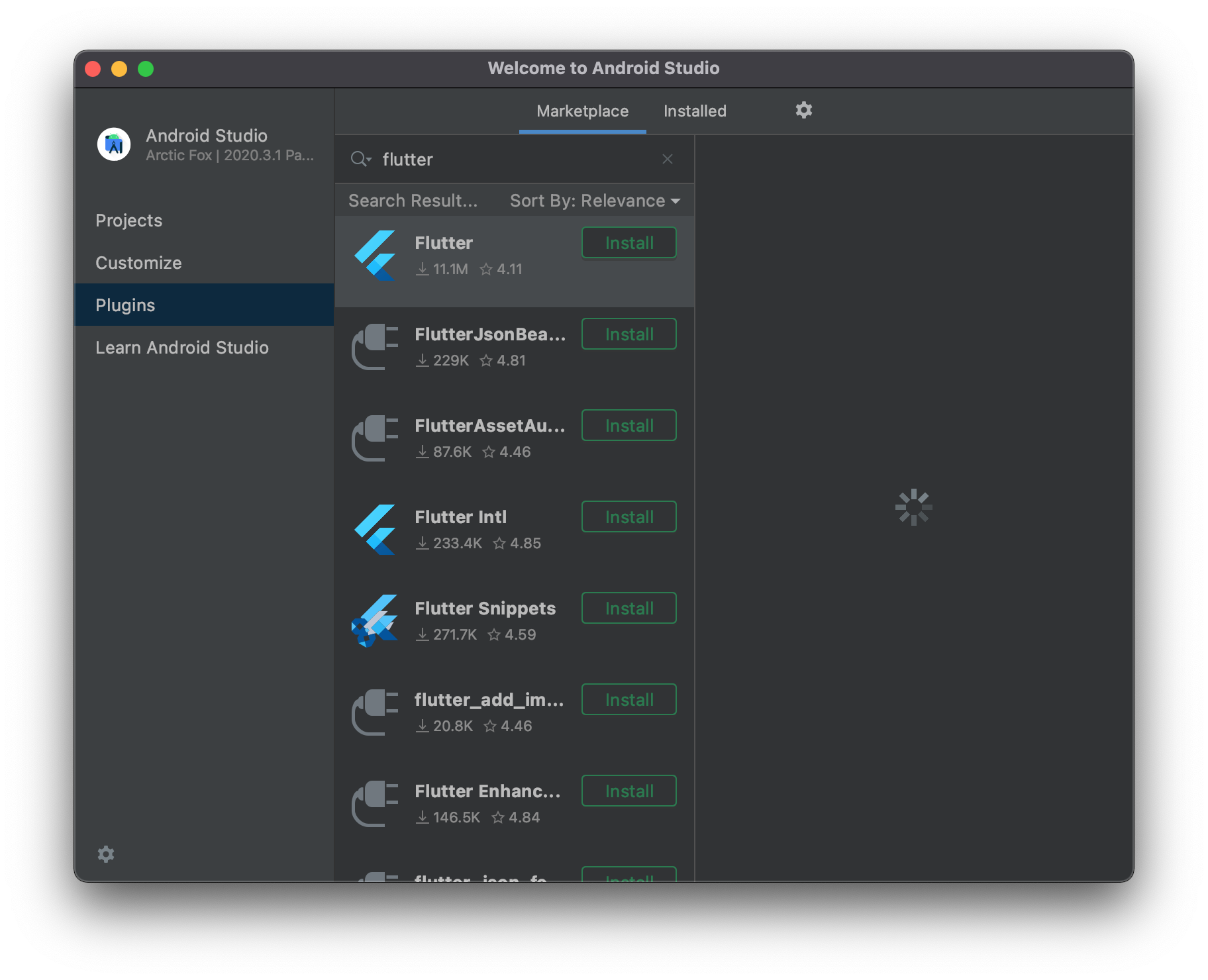Open Learn Android Studio in the sidebar
The image size is (1208, 980).
(204, 348)
